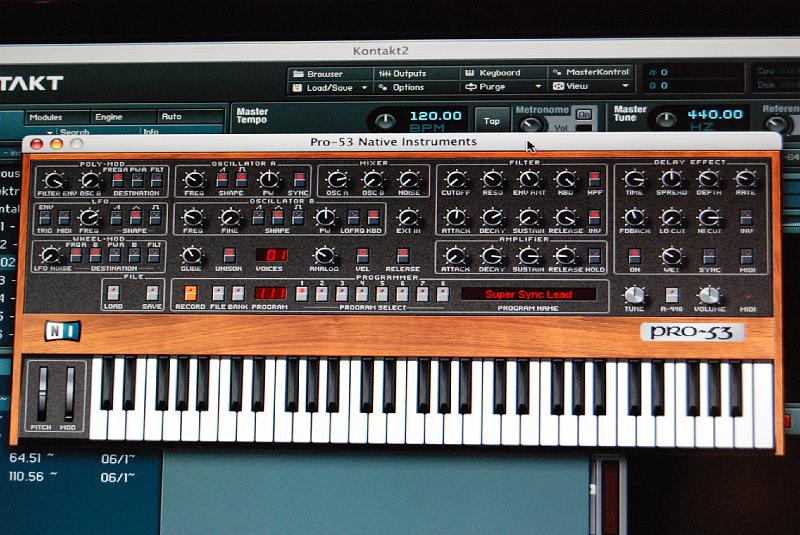Click the LOAD file button

pyautogui.click(x=113, y=293)
